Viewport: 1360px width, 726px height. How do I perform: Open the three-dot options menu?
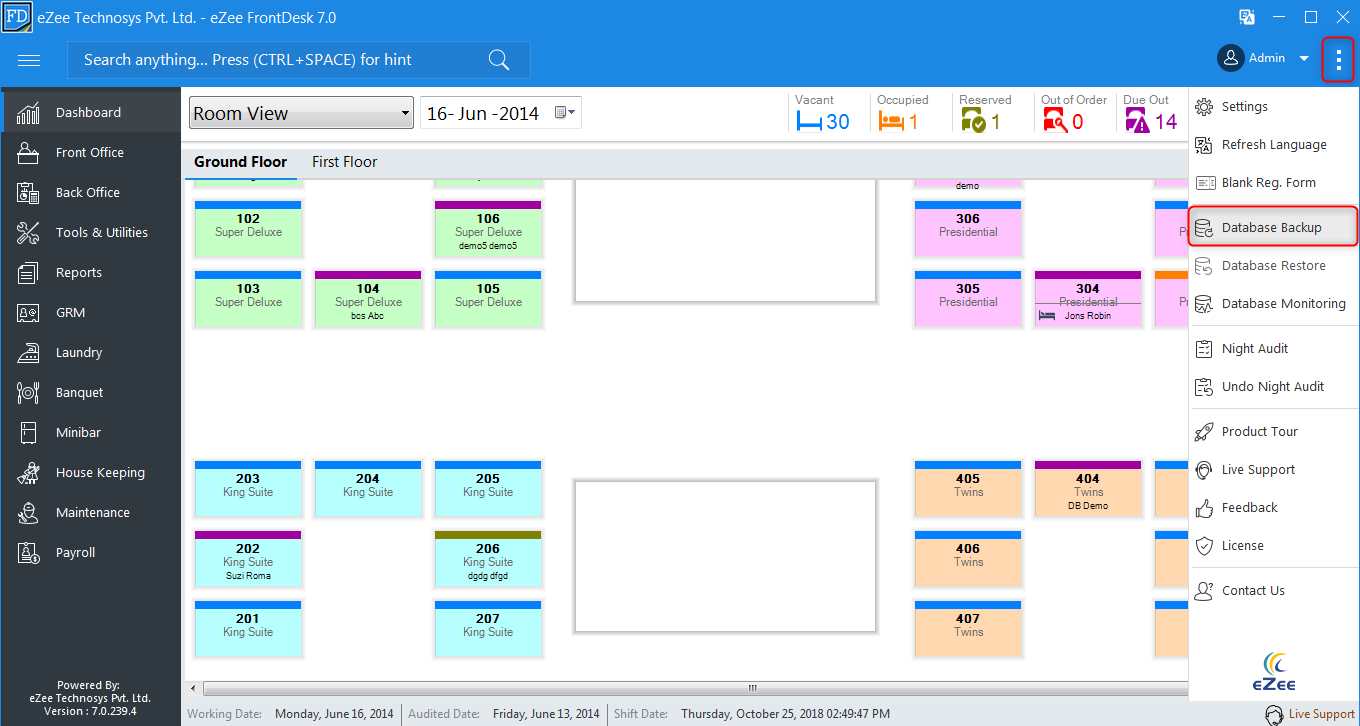1338,59
